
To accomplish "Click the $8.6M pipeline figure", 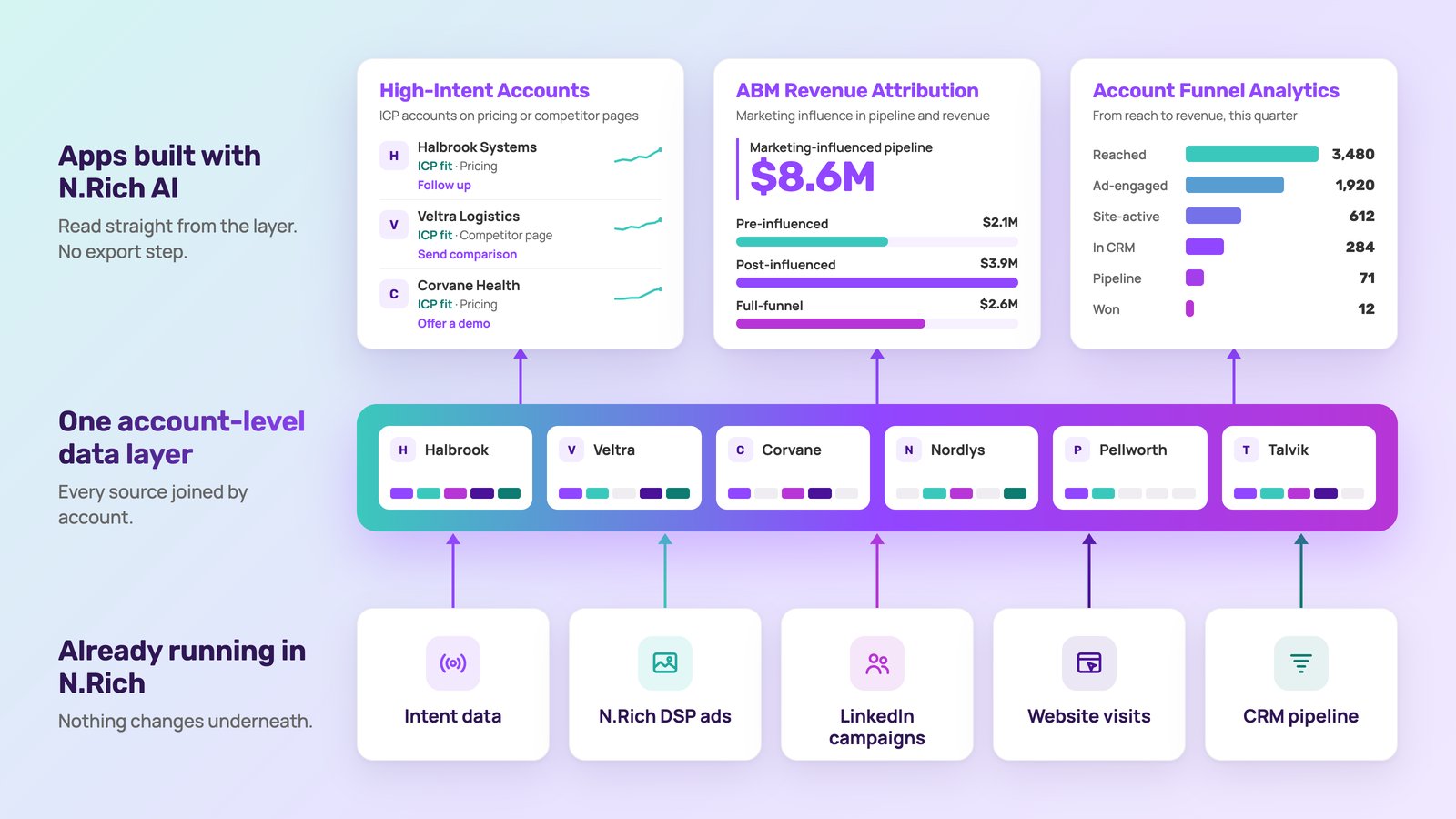I will [x=813, y=177].
